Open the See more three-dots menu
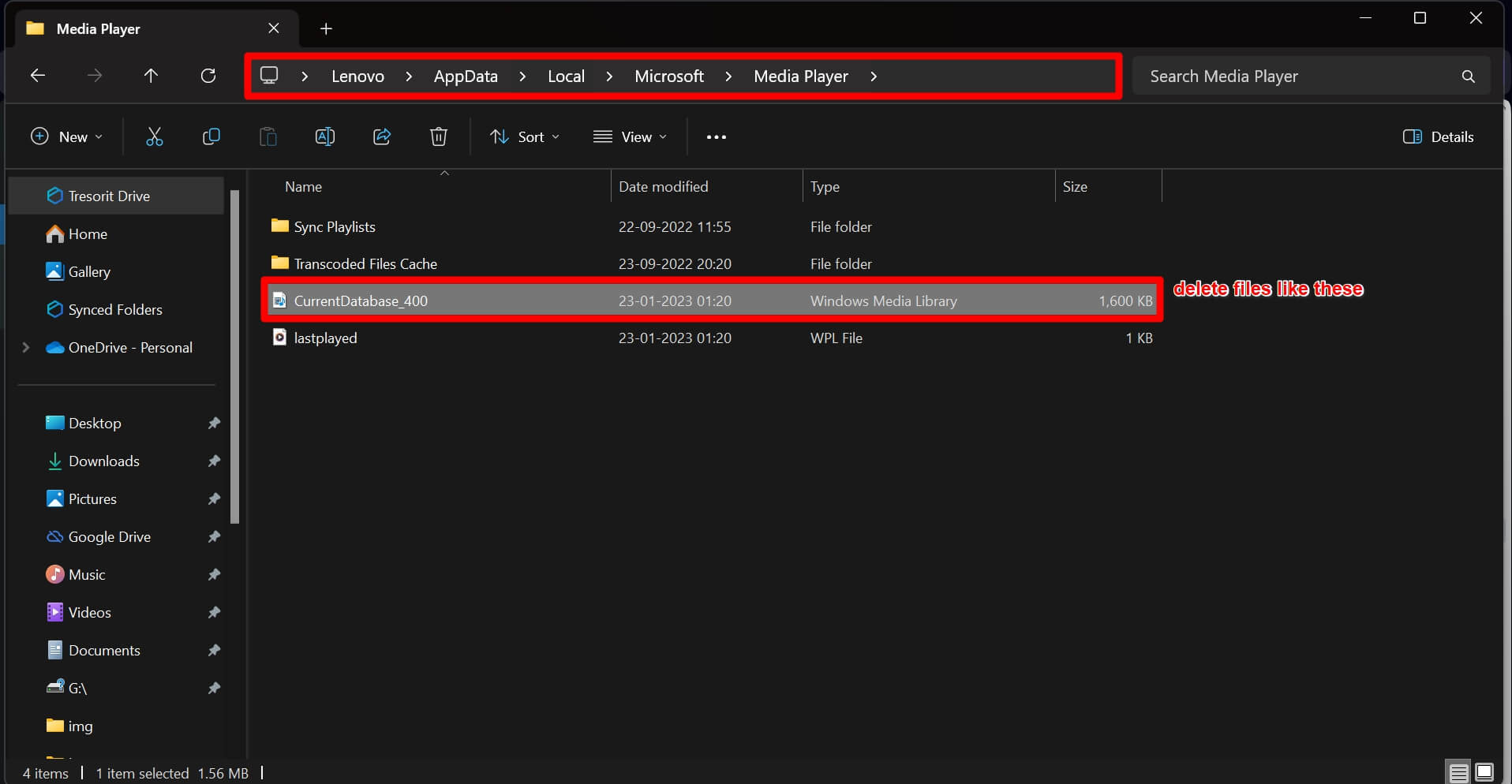 point(717,136)
